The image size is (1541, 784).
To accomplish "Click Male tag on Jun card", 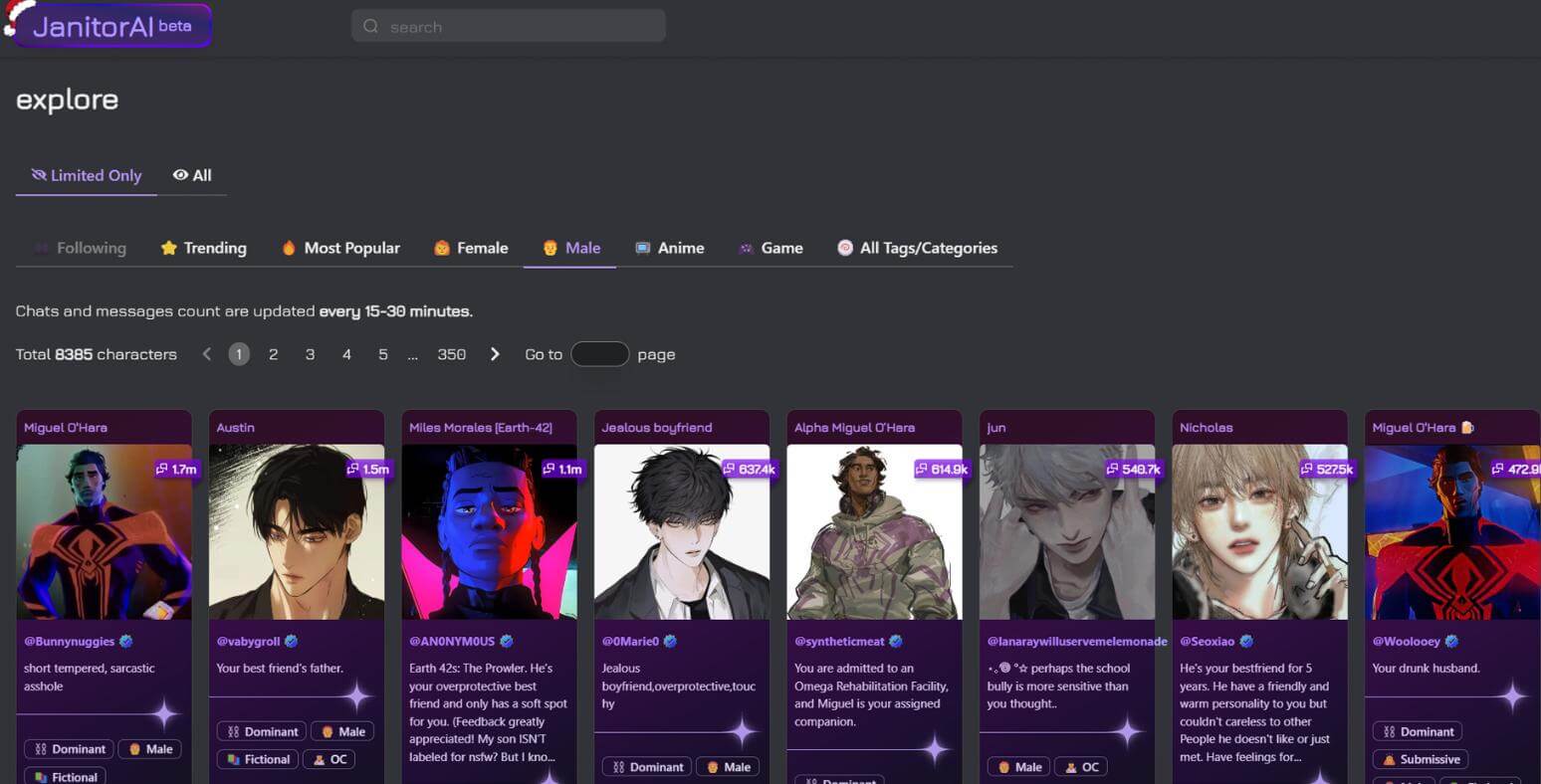I will (1018, 767).
